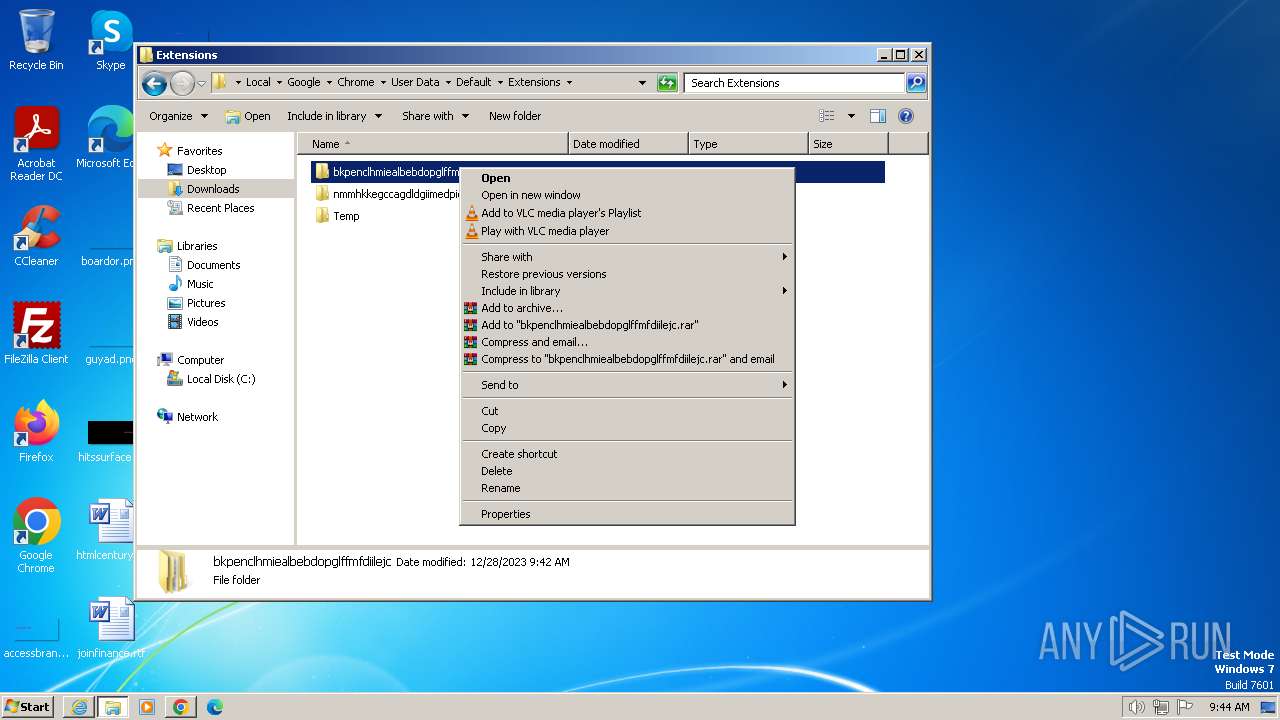Choose Cut in context menu

point(627,411)
